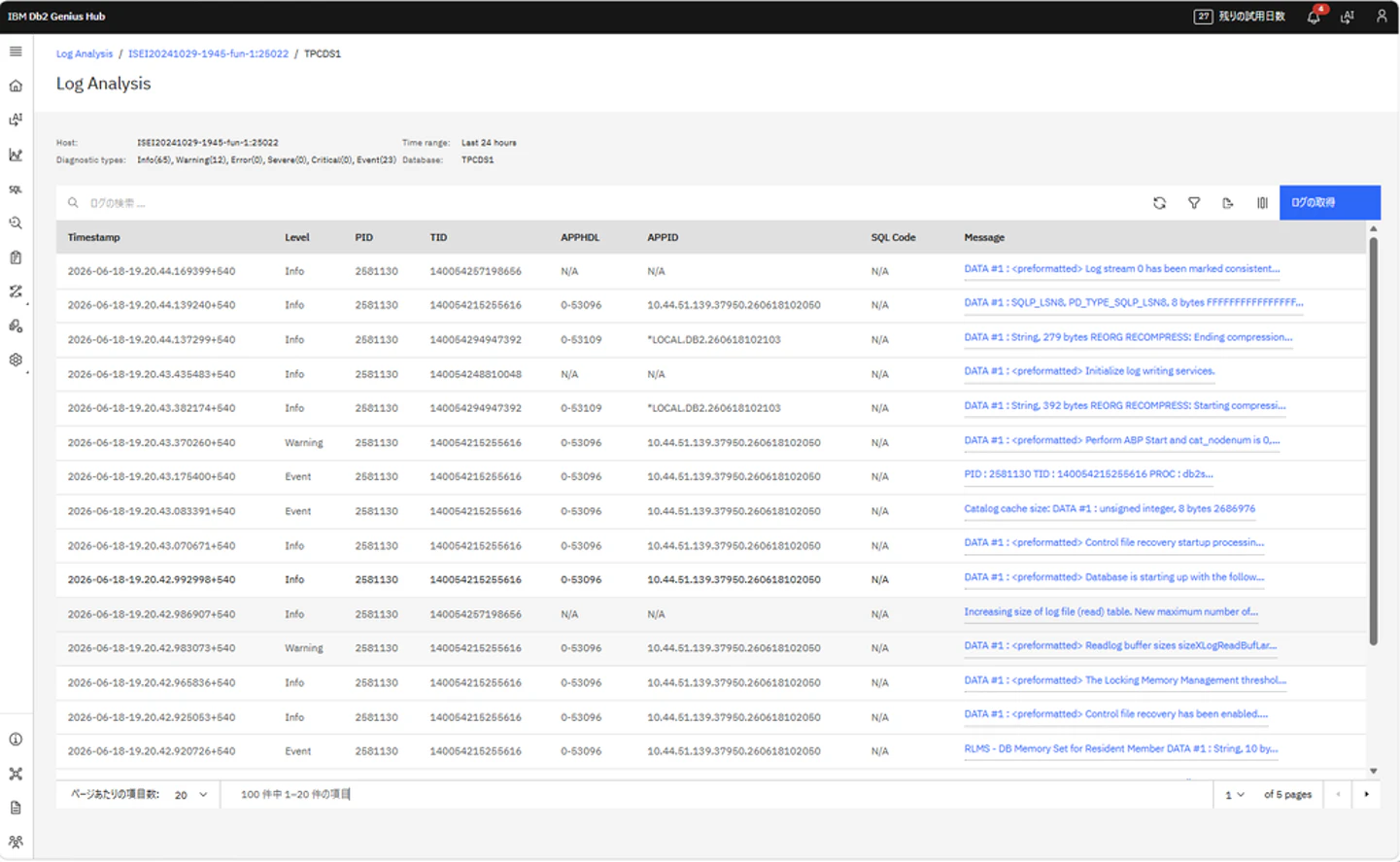Go to Home via sidebar icon
Viewport: 1400px width, 862px height.
(16, 86)
